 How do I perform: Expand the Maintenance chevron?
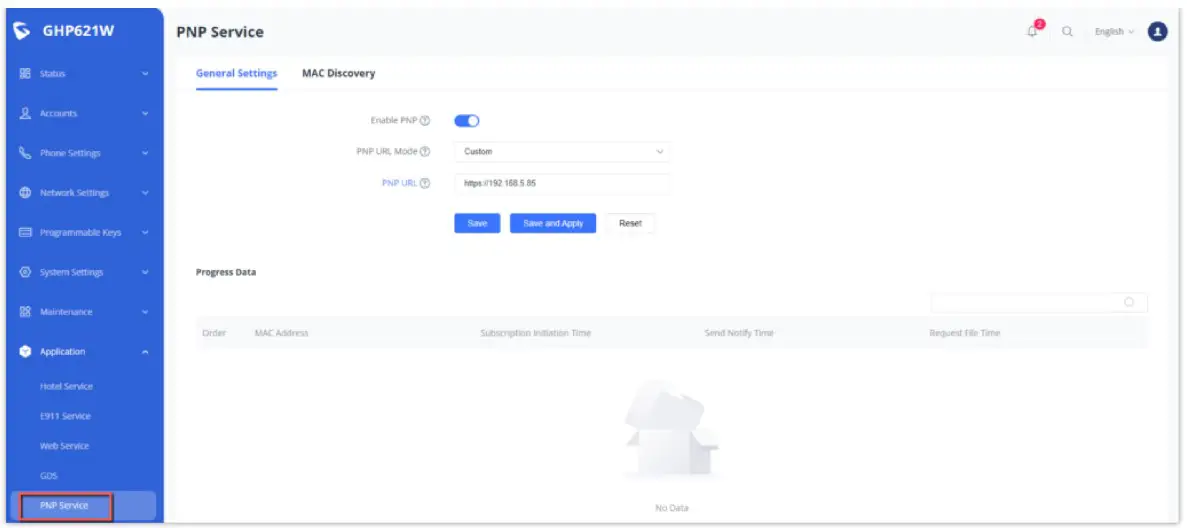(145, 312)
